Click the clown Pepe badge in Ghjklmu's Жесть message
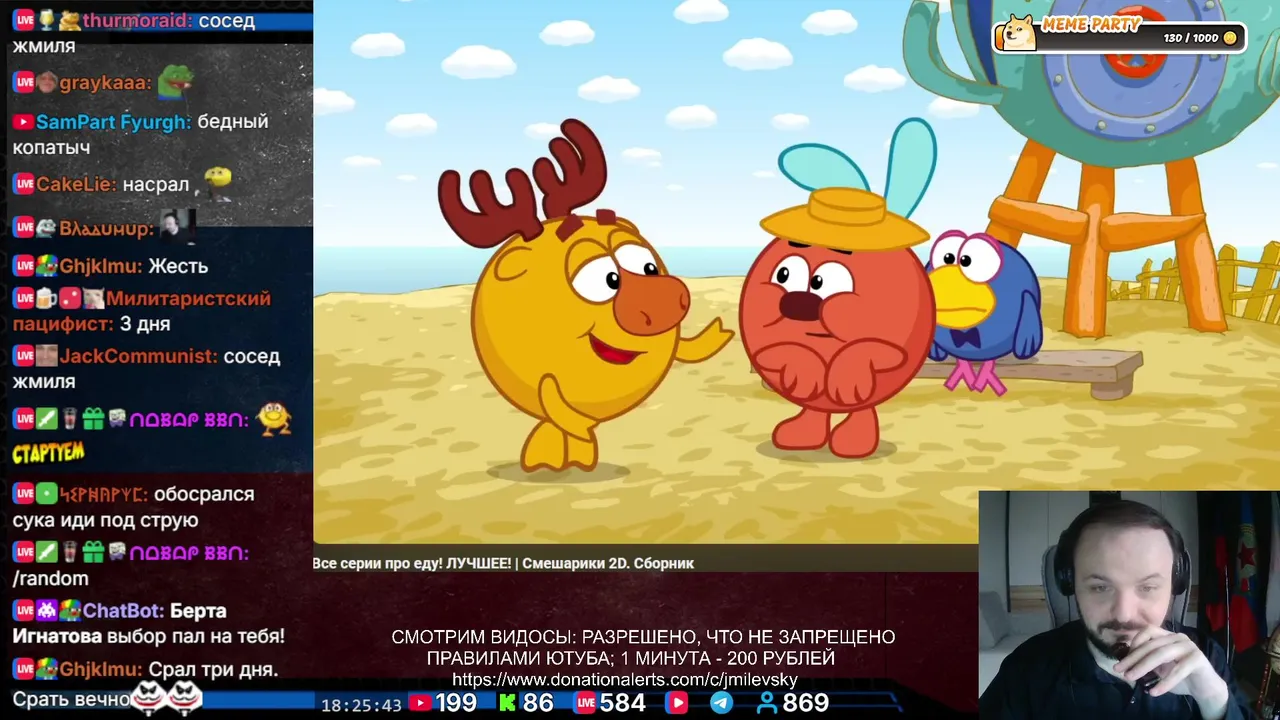This screenshot has width=1280, height=720. (x=46, y=266)
